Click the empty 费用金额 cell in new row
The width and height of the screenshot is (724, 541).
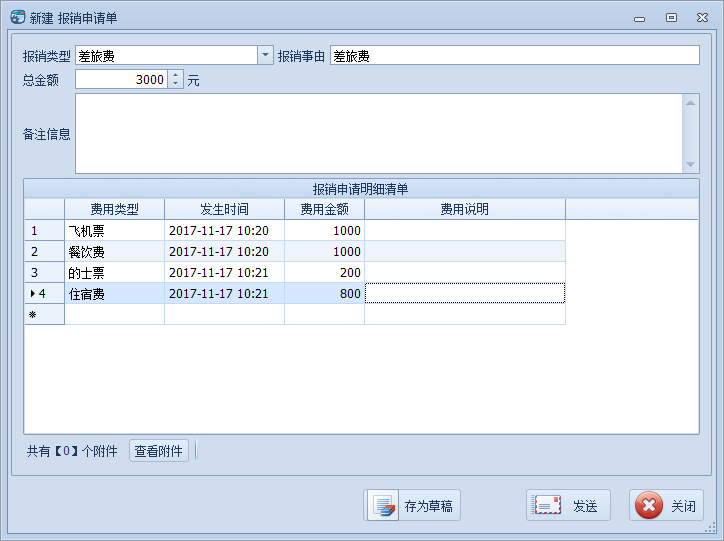[x=325, y=314]
